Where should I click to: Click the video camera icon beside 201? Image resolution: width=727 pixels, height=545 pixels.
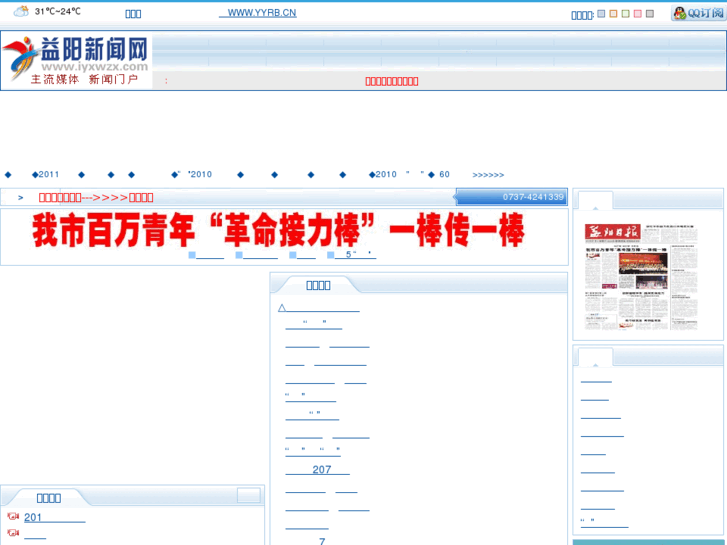click(13, 516)
